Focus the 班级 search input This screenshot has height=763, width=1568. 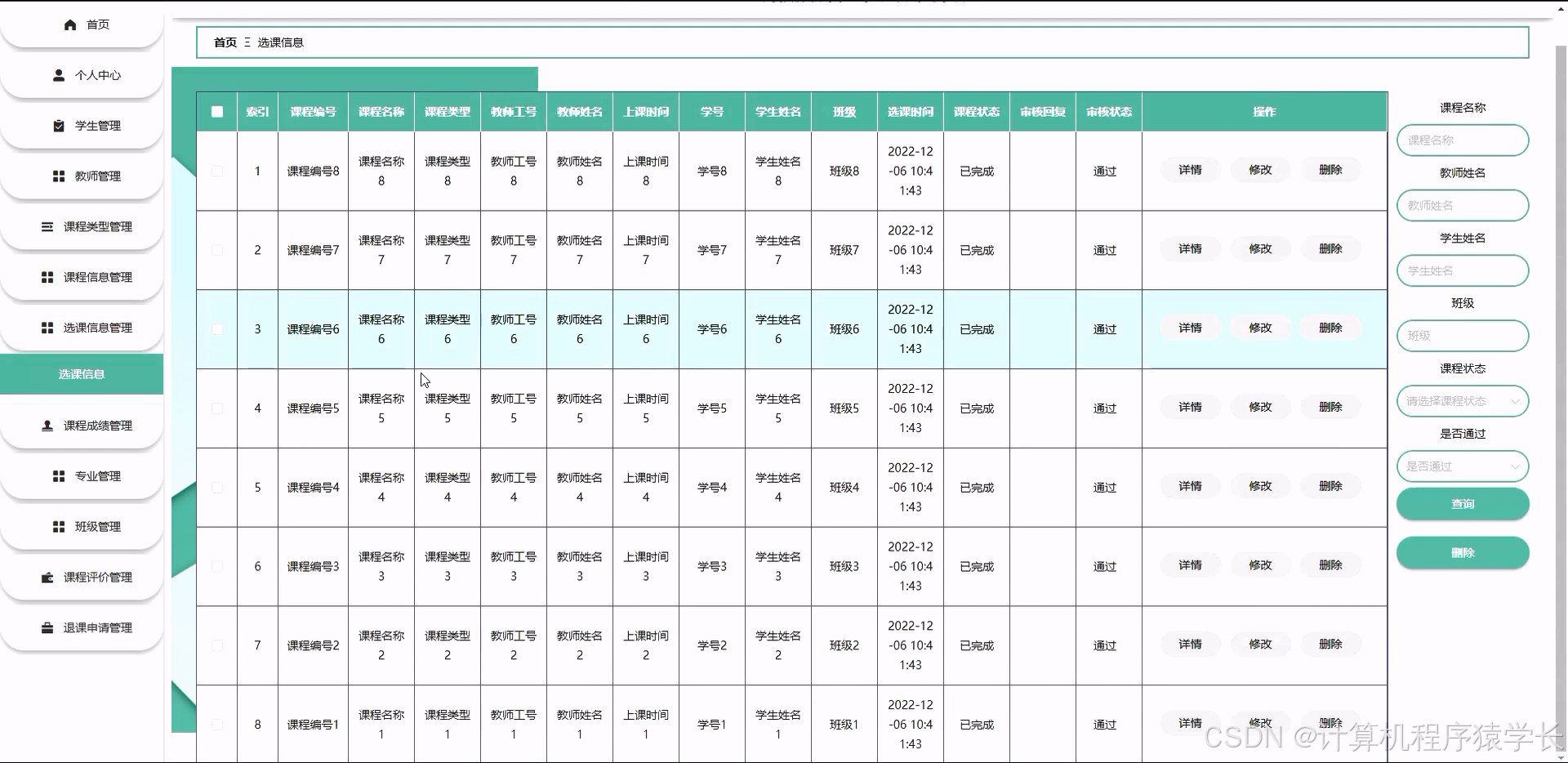1463,336
